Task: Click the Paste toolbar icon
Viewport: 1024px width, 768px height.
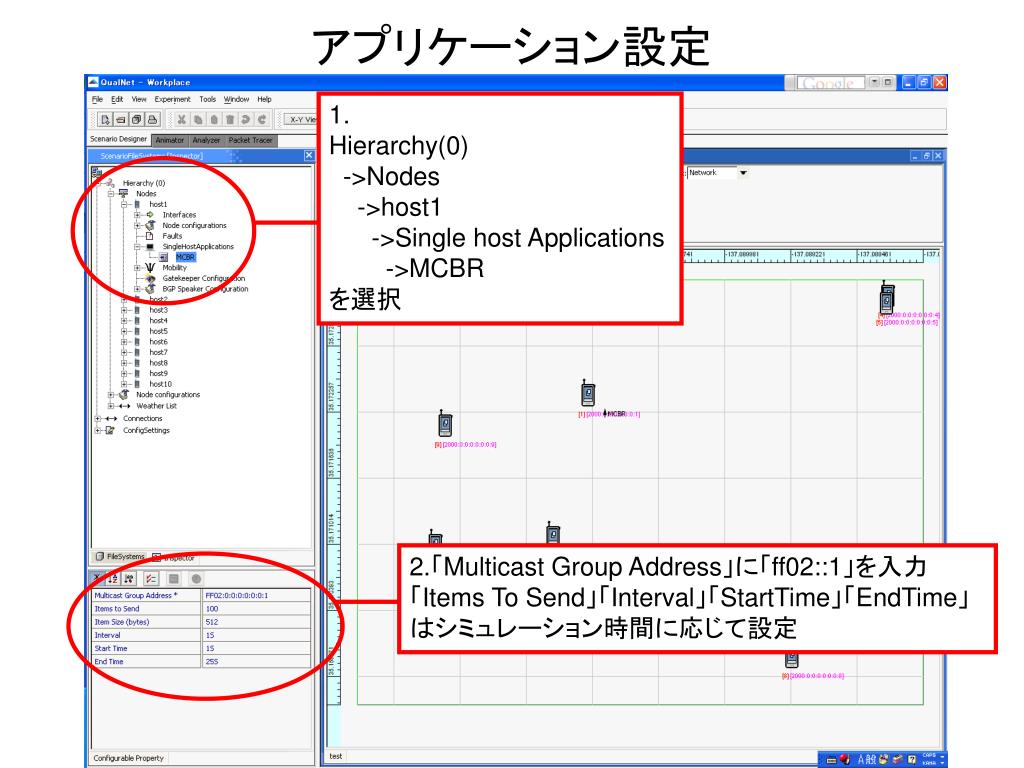Action: tap(214, 120)
